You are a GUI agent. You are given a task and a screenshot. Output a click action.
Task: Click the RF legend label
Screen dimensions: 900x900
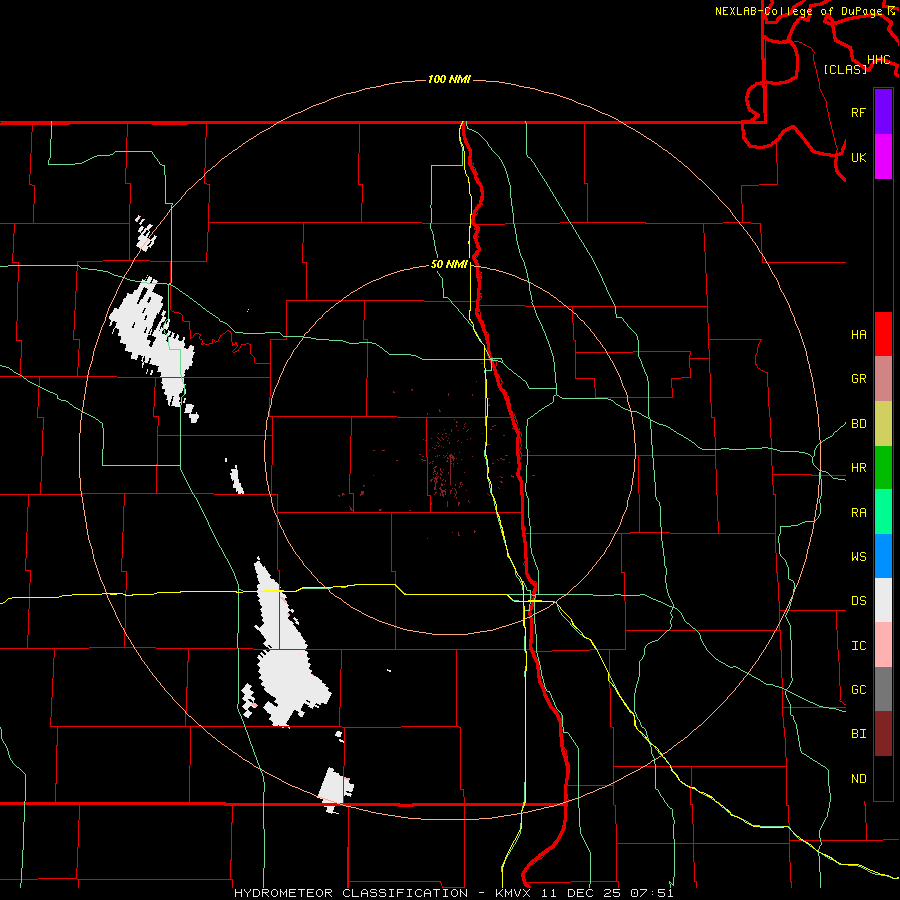(x=858, y=112)
